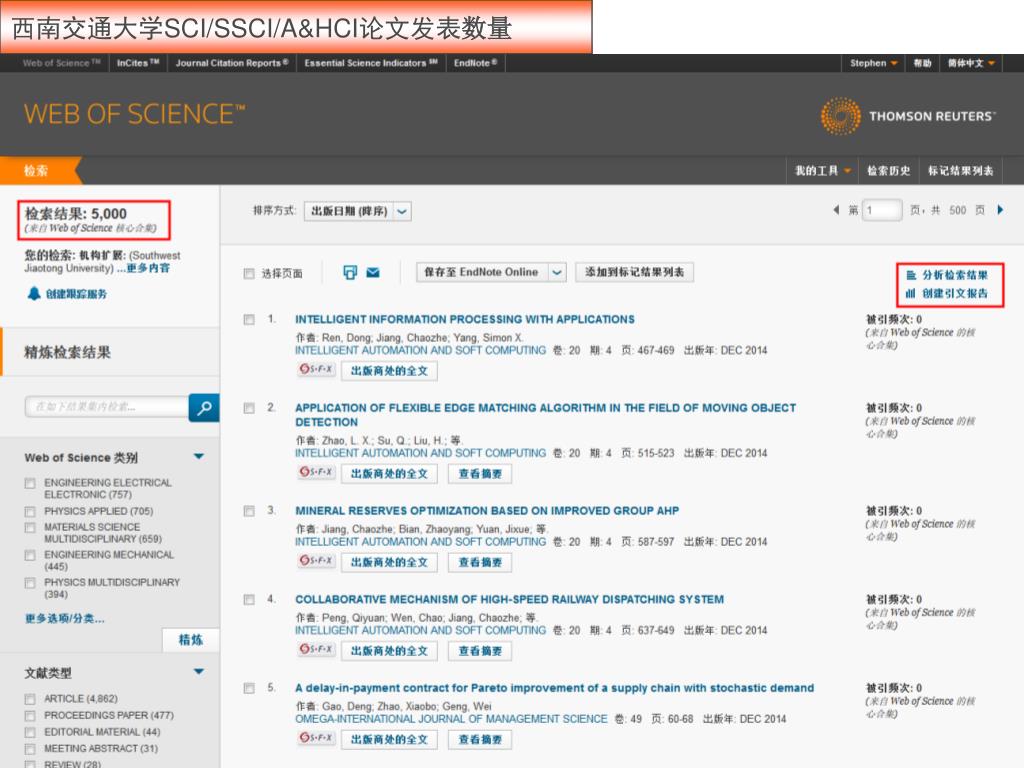Viewport: 1024px width, 768px height.
Task: Go to previous results page arrow
Action: [x=837, y=210]
